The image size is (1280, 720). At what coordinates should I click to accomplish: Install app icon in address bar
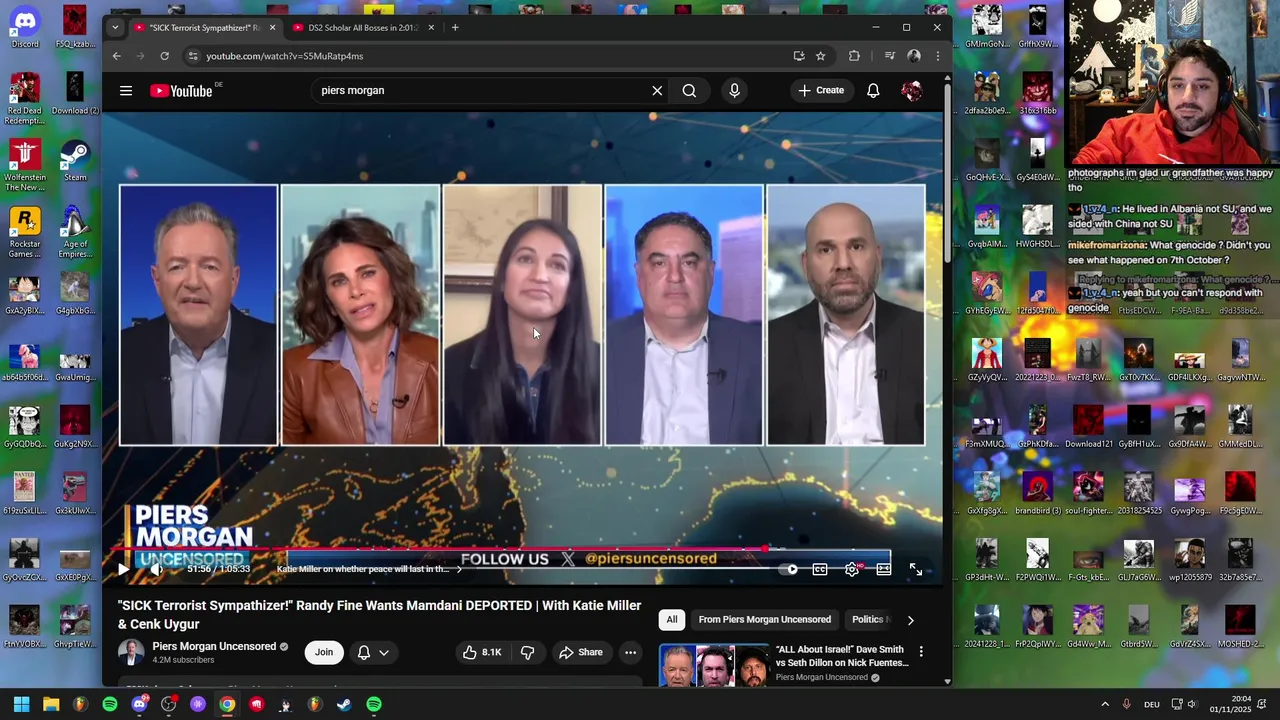[798, 56]
